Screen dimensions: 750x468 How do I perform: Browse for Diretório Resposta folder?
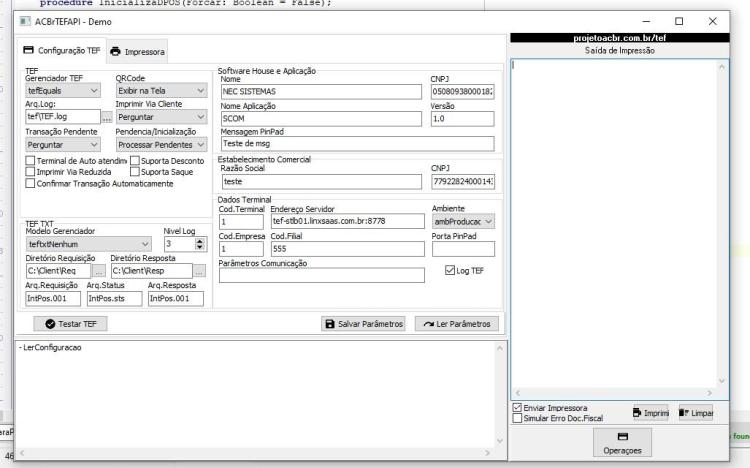(x=199, y=271)
